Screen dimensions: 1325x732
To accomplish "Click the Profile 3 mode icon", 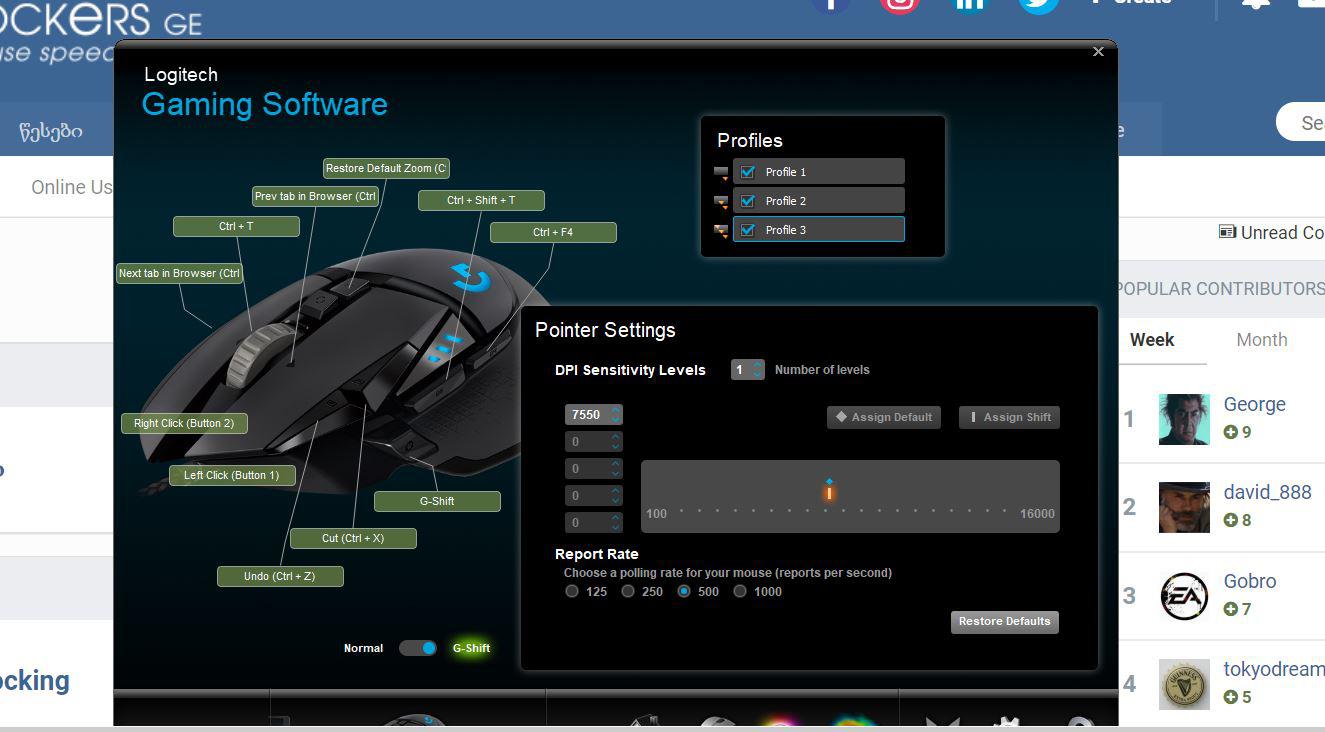I will coord(721,231).
